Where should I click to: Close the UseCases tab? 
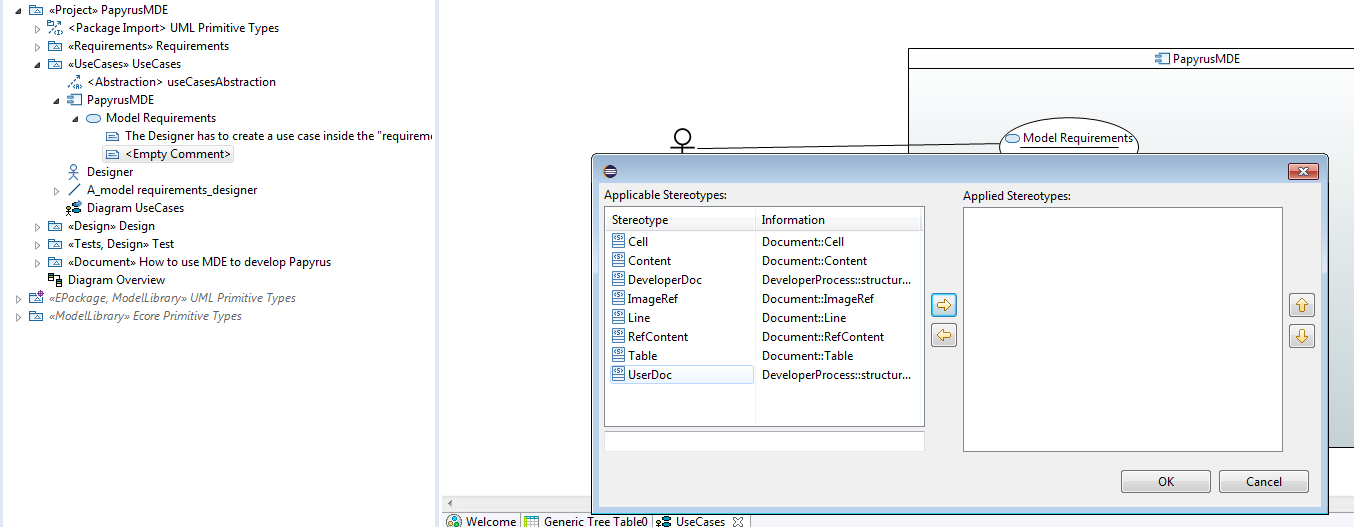(x=738, y=521)
